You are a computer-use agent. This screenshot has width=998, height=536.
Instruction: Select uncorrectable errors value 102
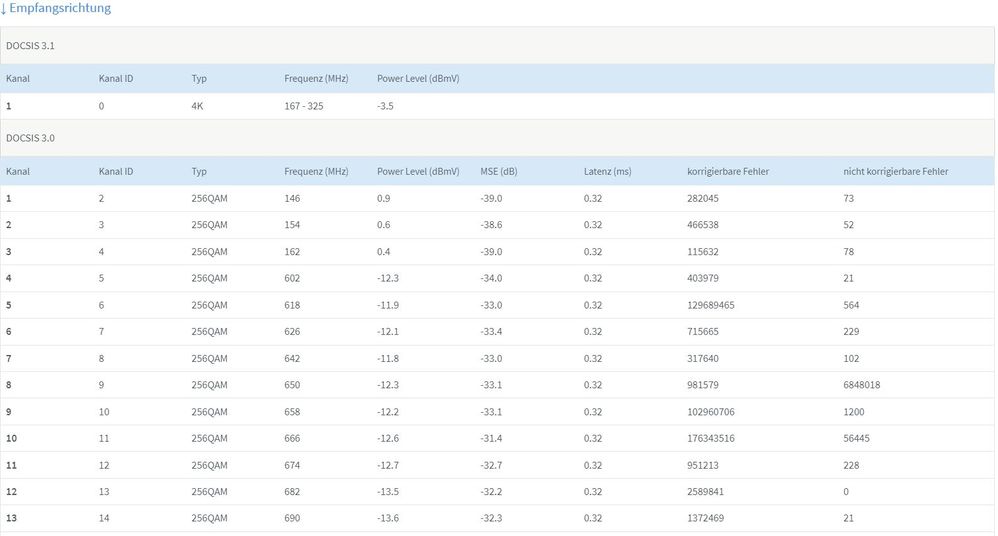point(851,358)
